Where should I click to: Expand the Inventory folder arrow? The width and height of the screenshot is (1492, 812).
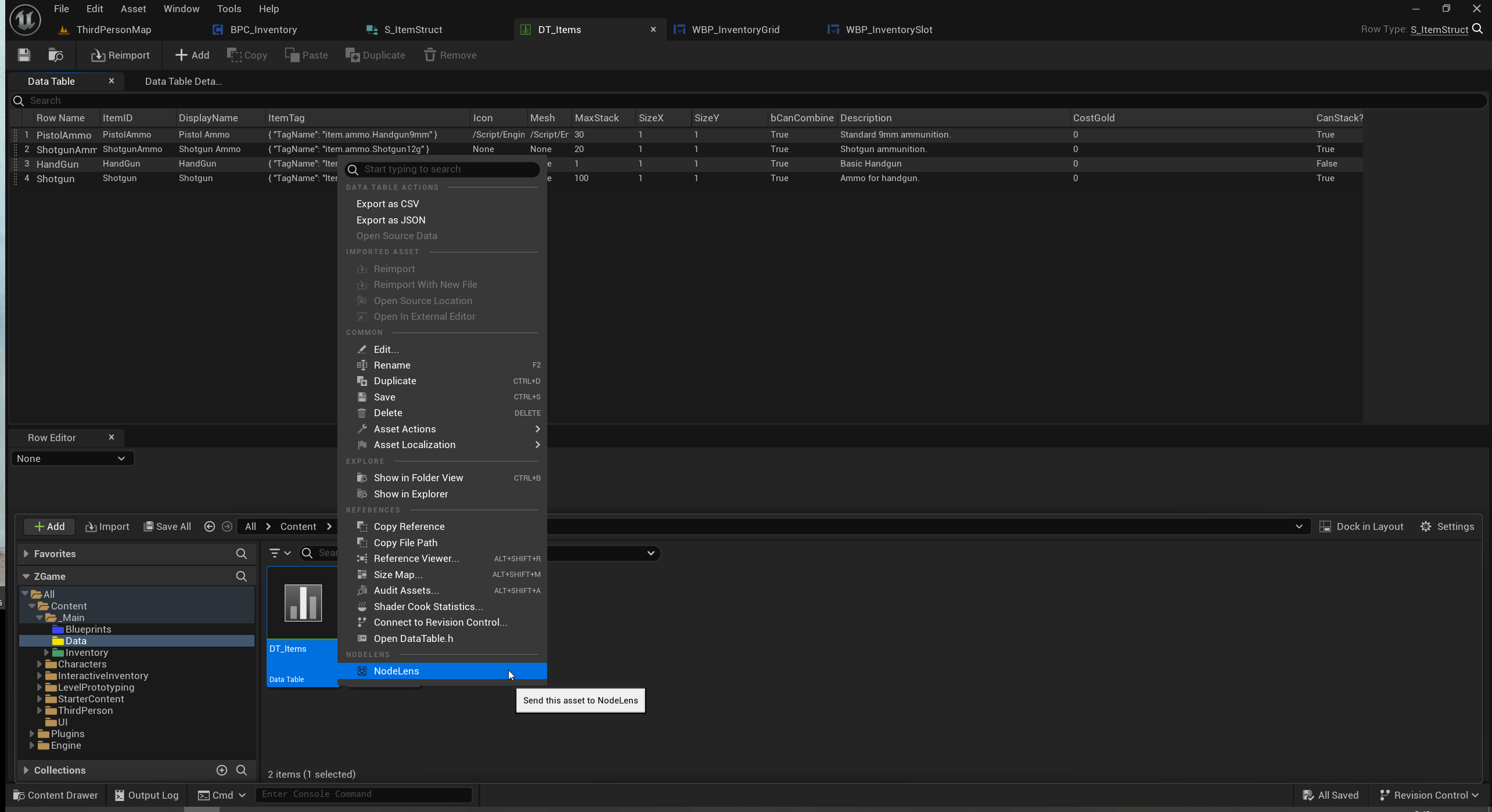pyautogui.click(x=46, y=652)
